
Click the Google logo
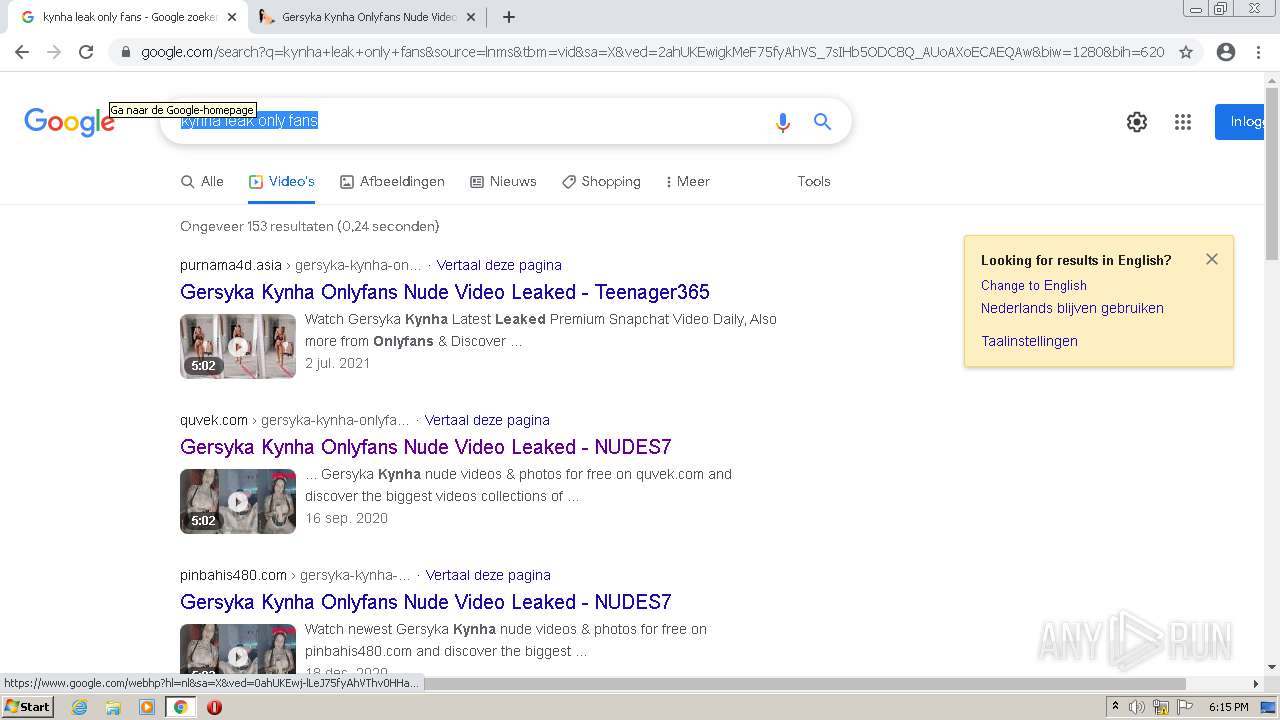[x=69, y=122]
